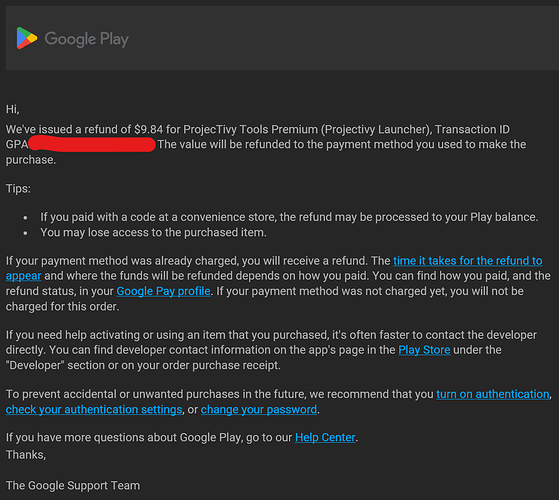Click the '$9.84' refund amount
This screenshot has height=500, width=559.
click(148, 129)
